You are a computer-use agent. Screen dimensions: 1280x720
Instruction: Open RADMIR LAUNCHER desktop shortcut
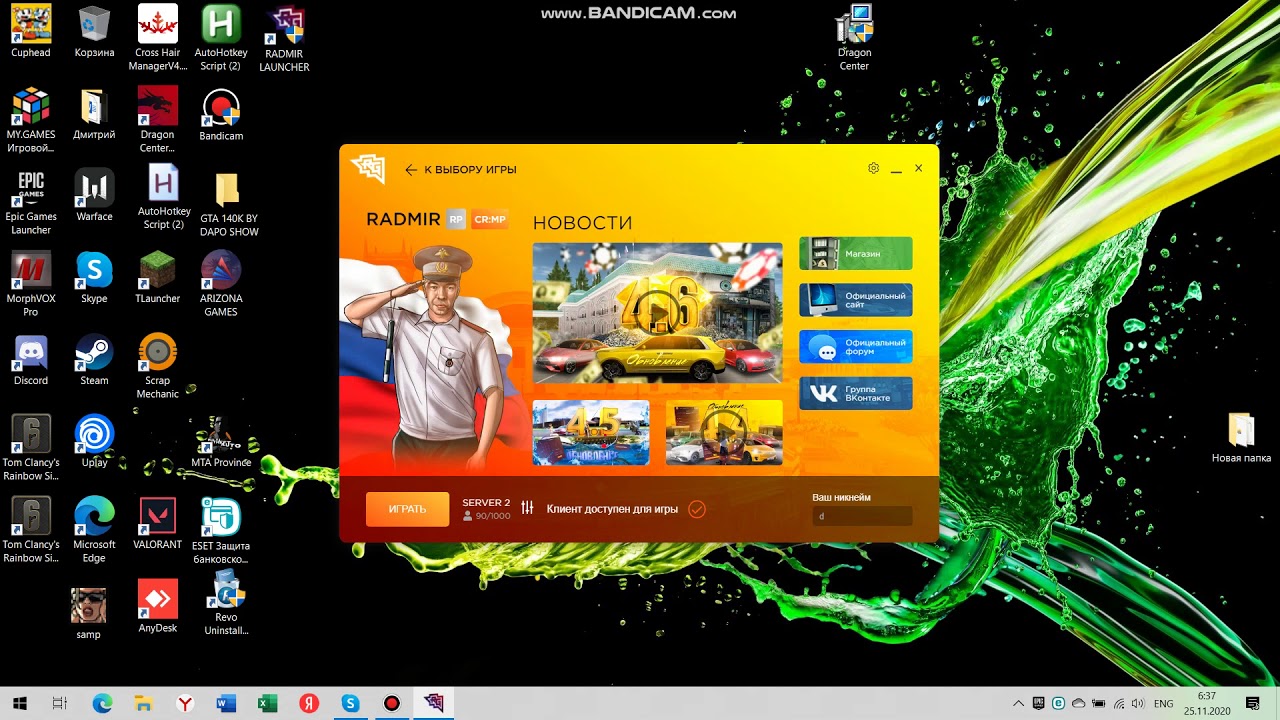pos(284,38)
